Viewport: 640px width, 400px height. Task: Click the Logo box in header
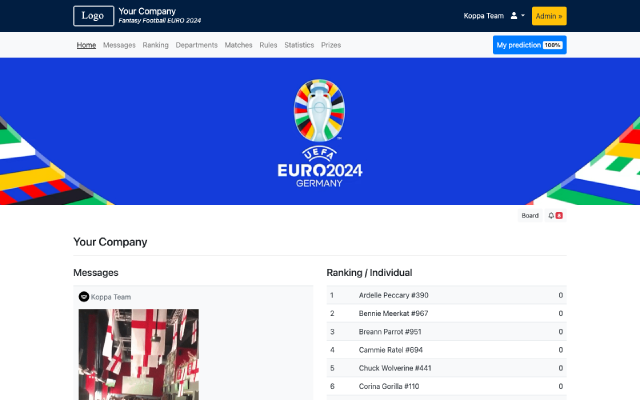tap(93, 16)
